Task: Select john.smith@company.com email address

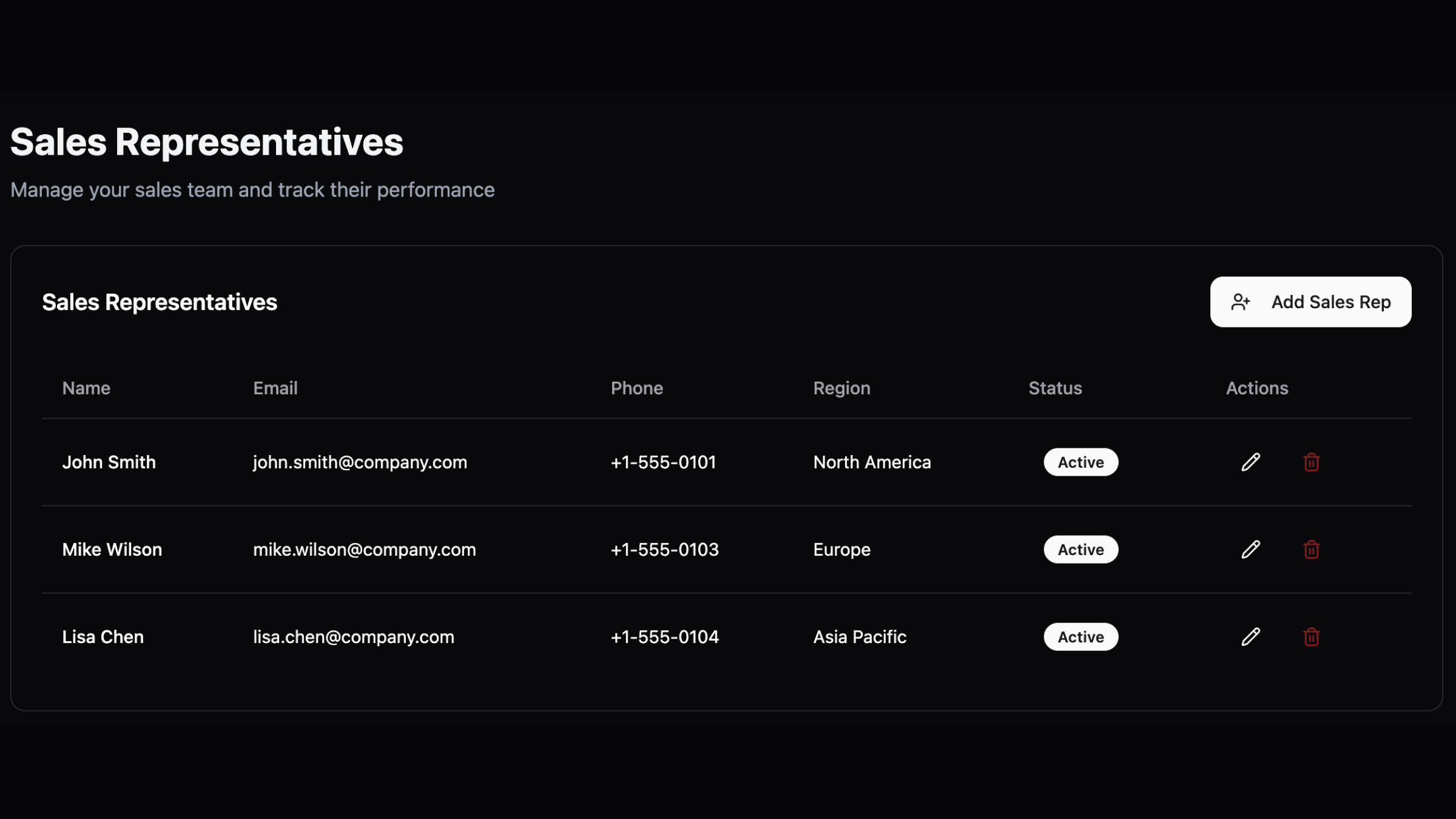Action: 360,462
